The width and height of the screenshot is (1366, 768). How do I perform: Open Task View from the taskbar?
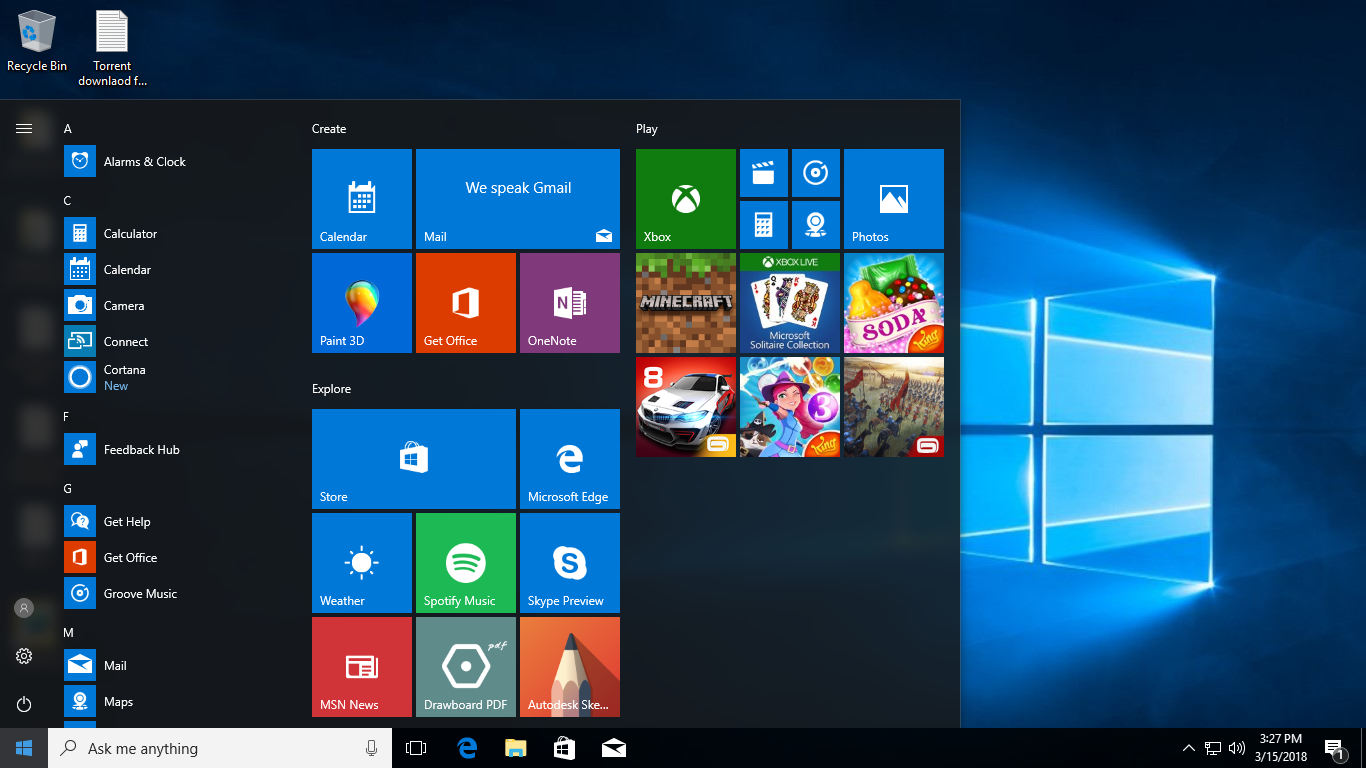[416, 748]
